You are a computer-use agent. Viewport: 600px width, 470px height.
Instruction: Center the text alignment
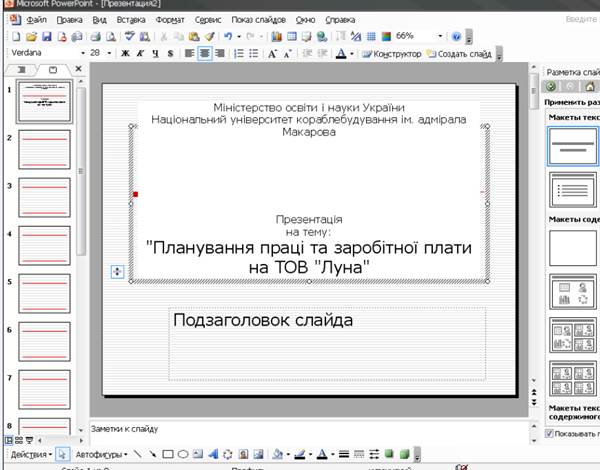pos(204,54)
